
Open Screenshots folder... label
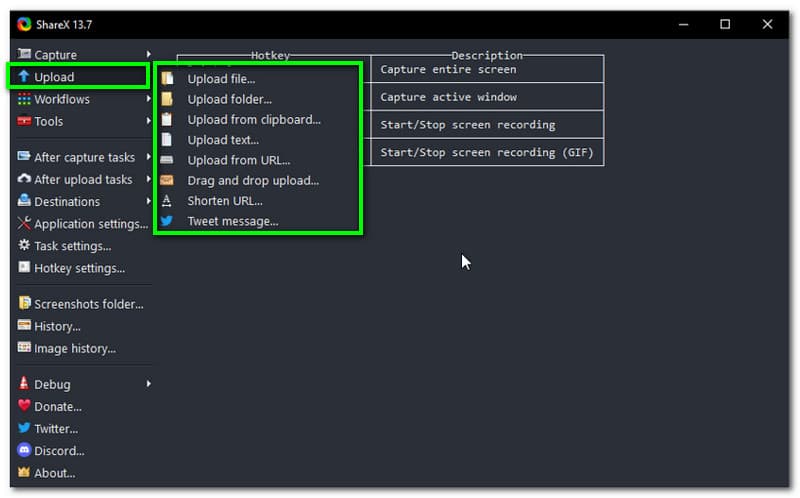point(89,304)
